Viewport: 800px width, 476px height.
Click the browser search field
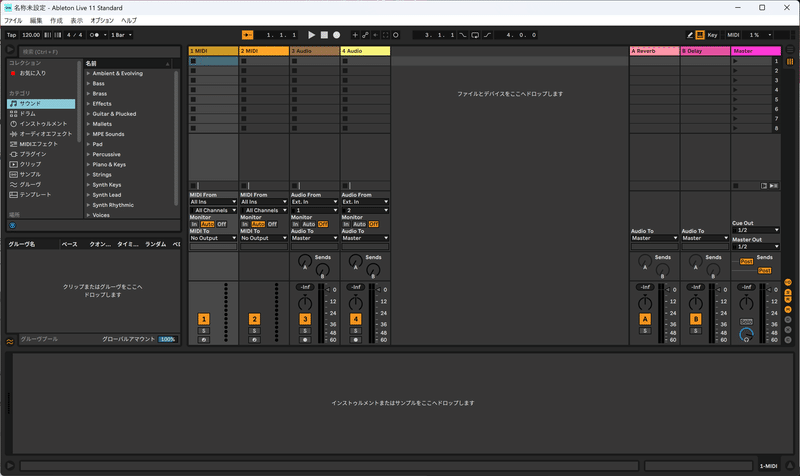(x=99, y=52)
